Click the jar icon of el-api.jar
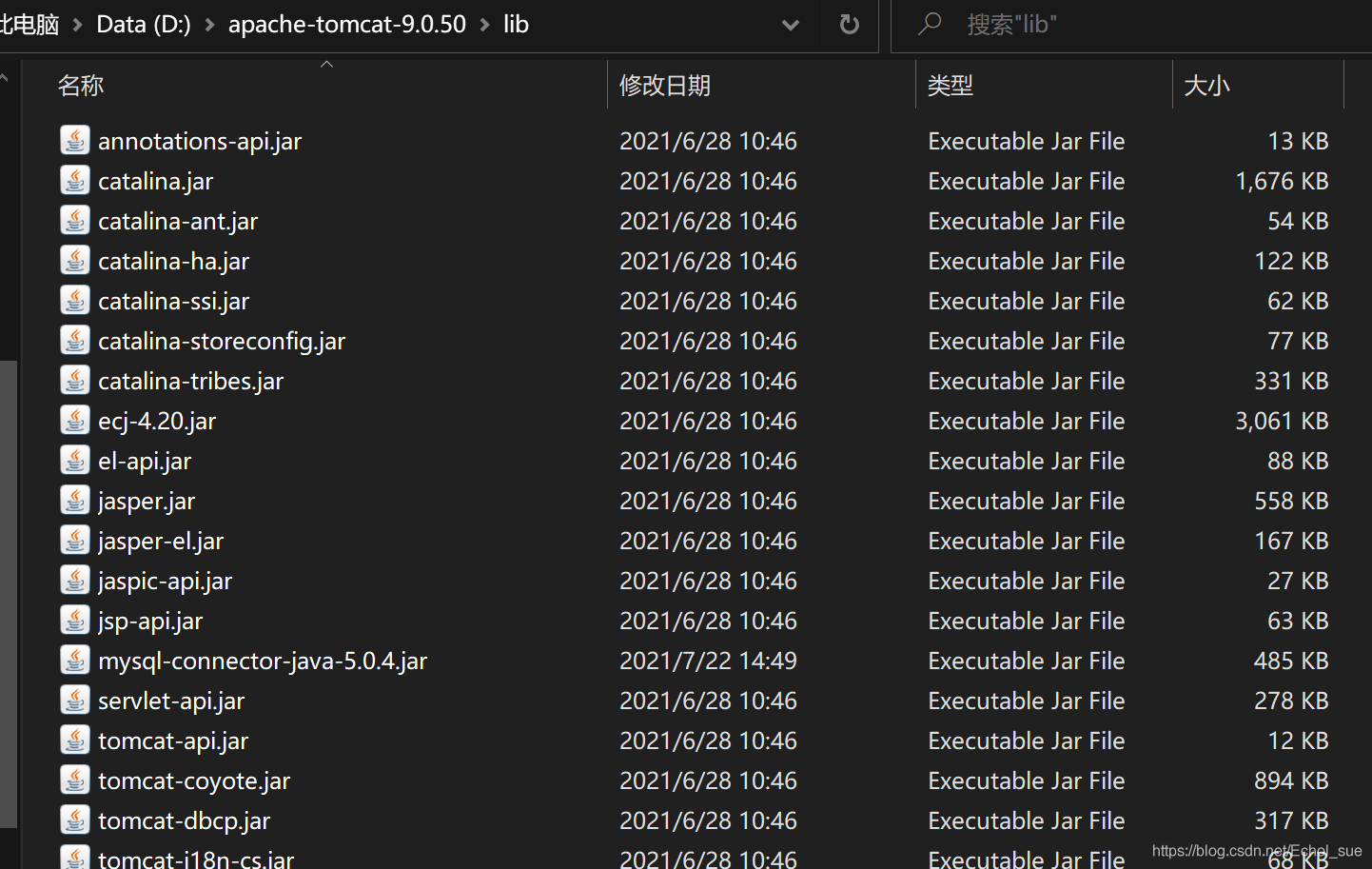1372x869 pixels. point(75,460)
